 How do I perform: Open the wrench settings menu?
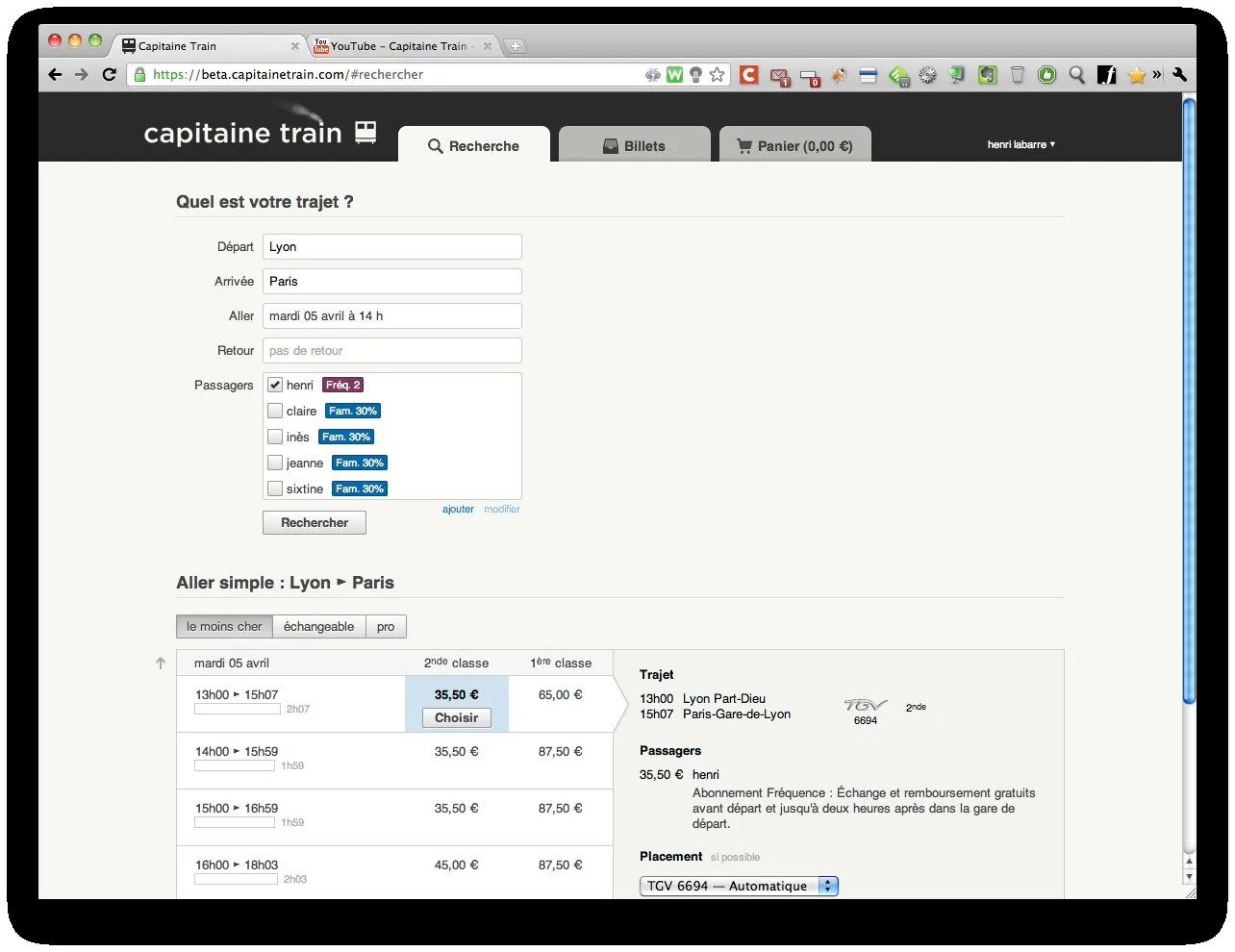1180,74
